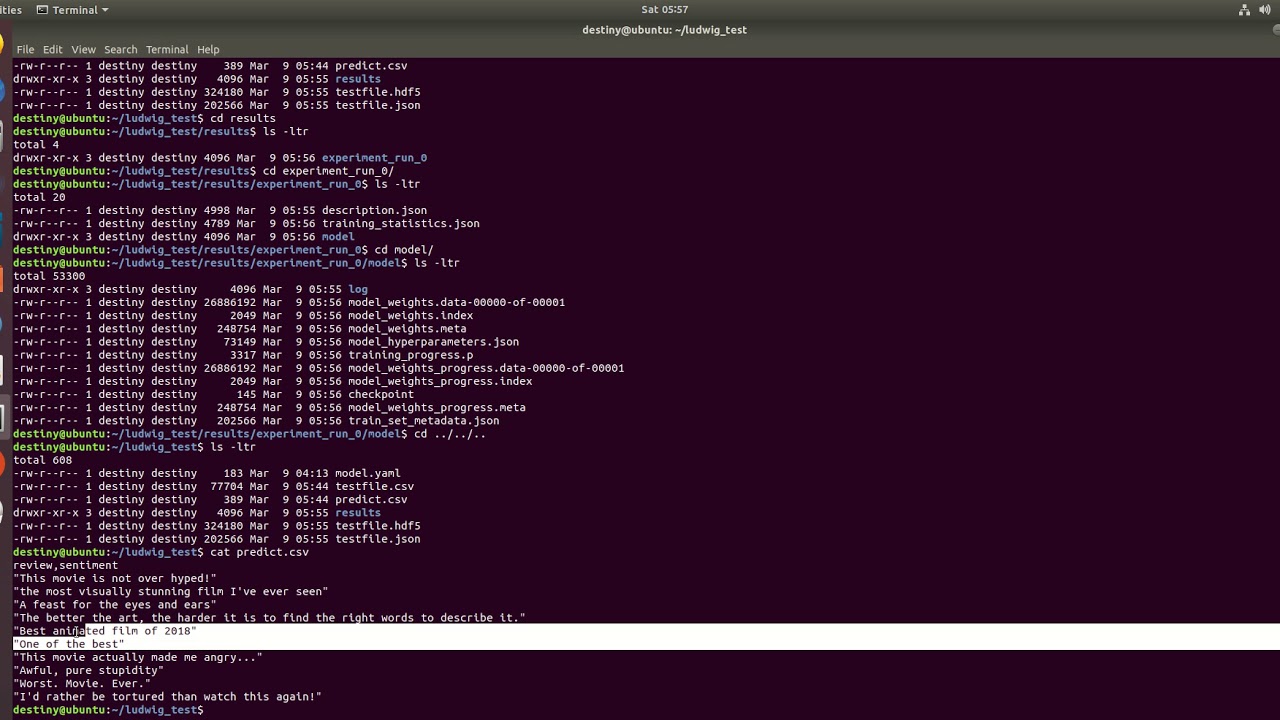
Task: Click the model_weights_progress.meta file name
Action: click(x=437, y=407)
